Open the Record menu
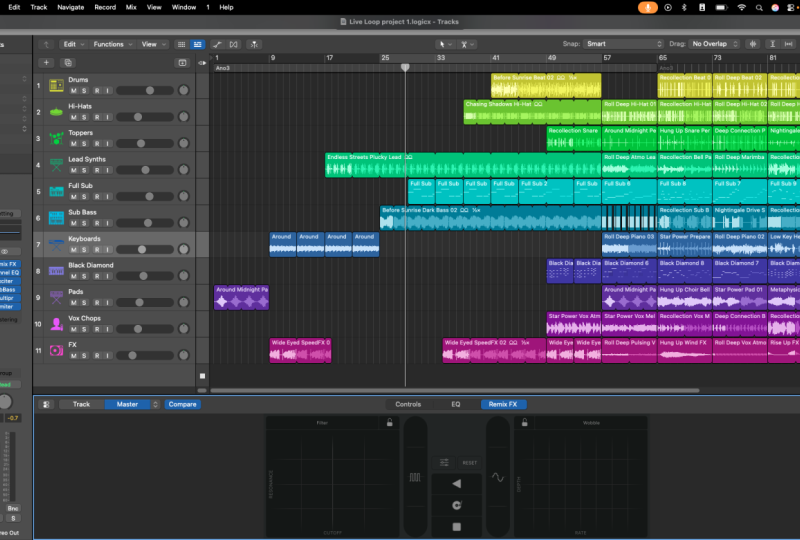 point(105,7)
